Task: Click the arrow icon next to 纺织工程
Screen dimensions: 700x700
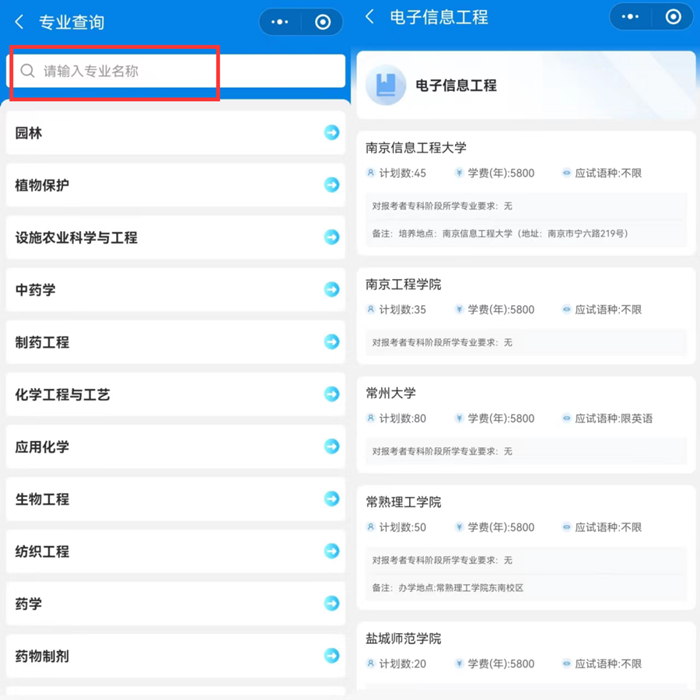Action: pos(331,551)
